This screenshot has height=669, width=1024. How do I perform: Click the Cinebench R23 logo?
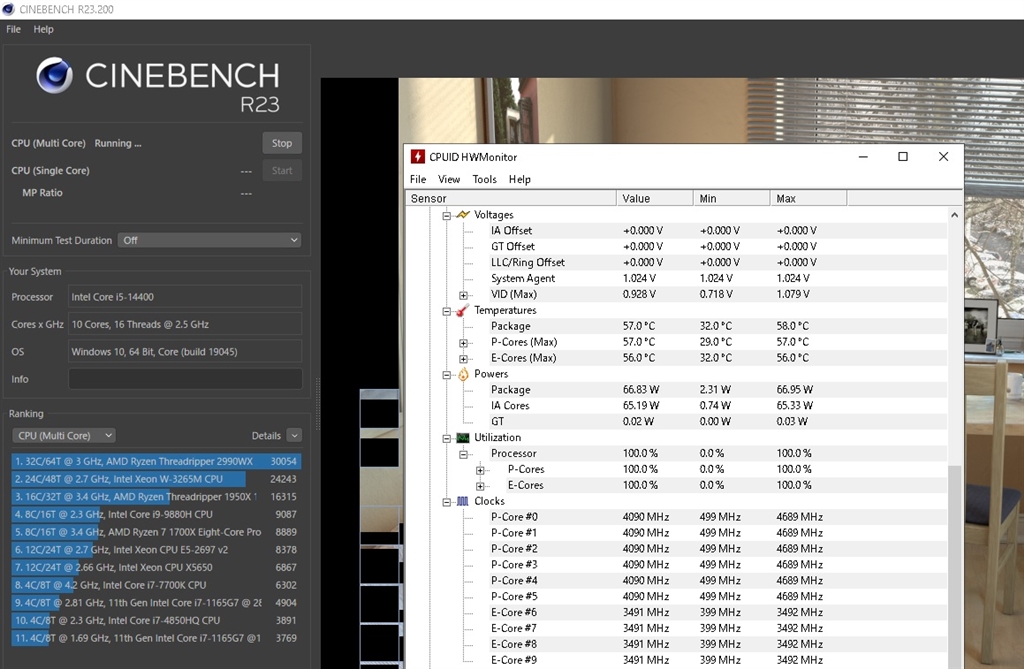click(54, 76)
